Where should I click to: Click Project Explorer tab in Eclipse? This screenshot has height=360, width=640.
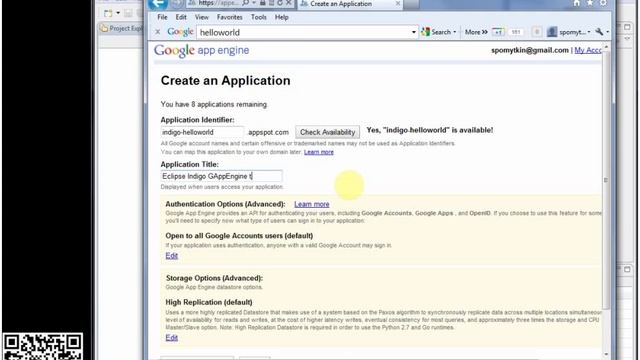tap(121, 28)
